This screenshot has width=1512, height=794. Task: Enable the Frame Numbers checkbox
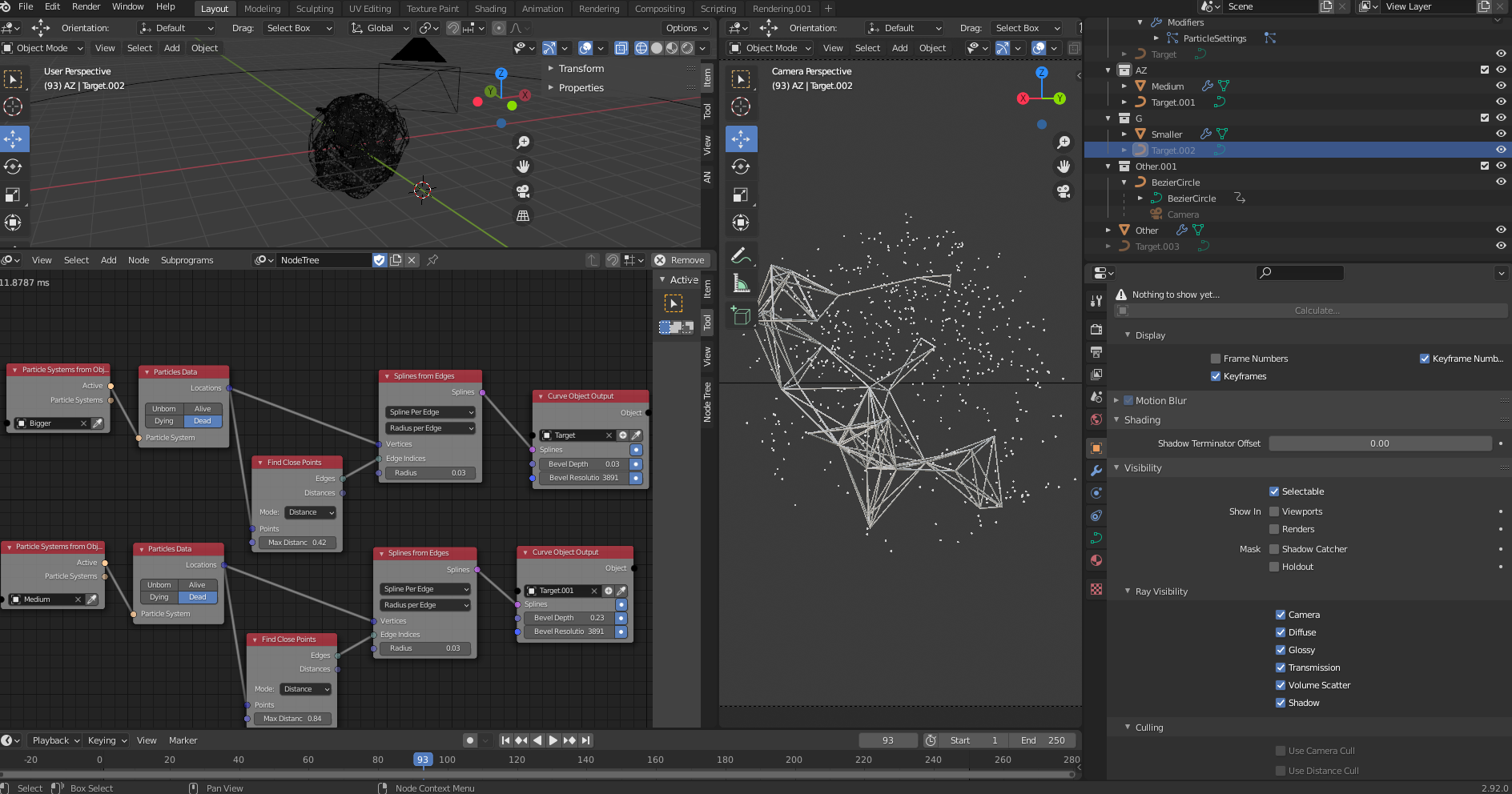[1215, 359]
